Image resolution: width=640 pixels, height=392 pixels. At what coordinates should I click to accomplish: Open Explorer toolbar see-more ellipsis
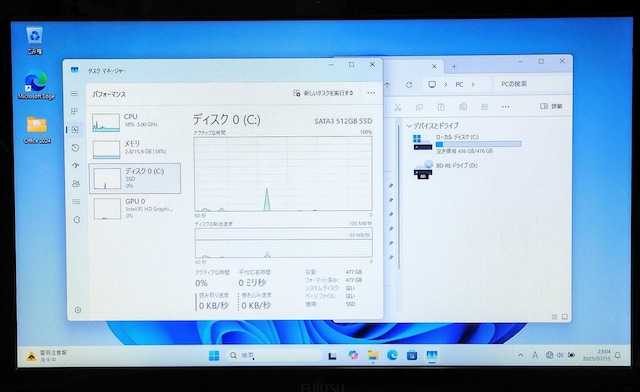pyautogui.click(x=505, y=107)
